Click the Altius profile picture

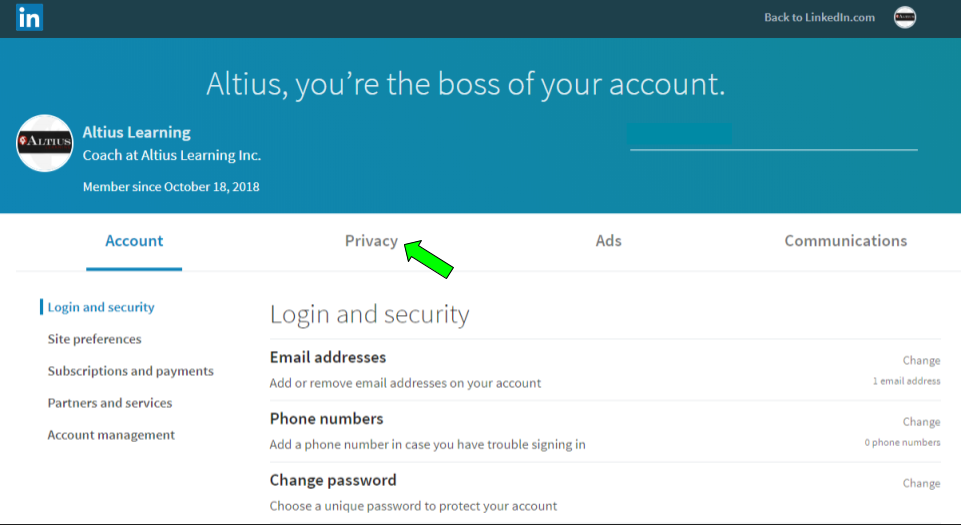(x=45, y=143)
